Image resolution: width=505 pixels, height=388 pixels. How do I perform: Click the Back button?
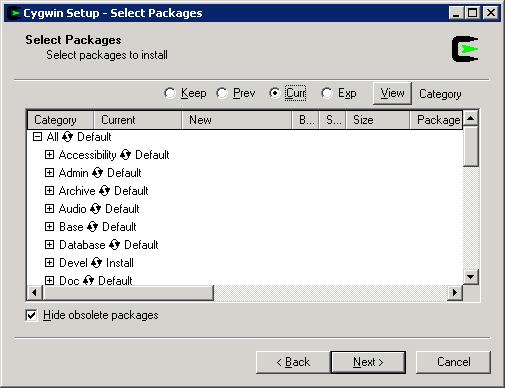tap(293, 362)
